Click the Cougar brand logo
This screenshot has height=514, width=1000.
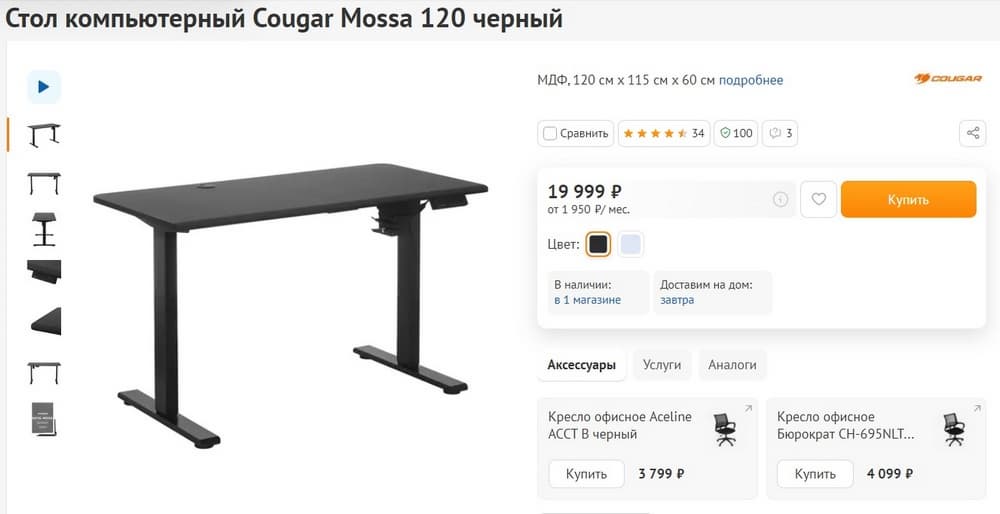[x=948, y=78]
